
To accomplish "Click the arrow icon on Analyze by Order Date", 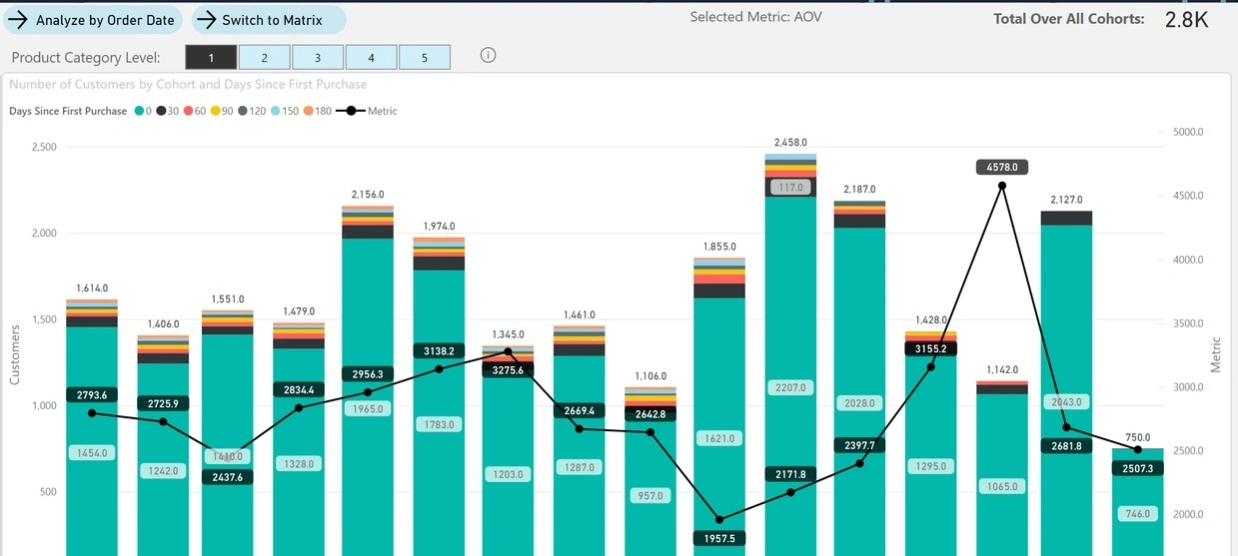I will pyautogui.click(x=17, y=20).
